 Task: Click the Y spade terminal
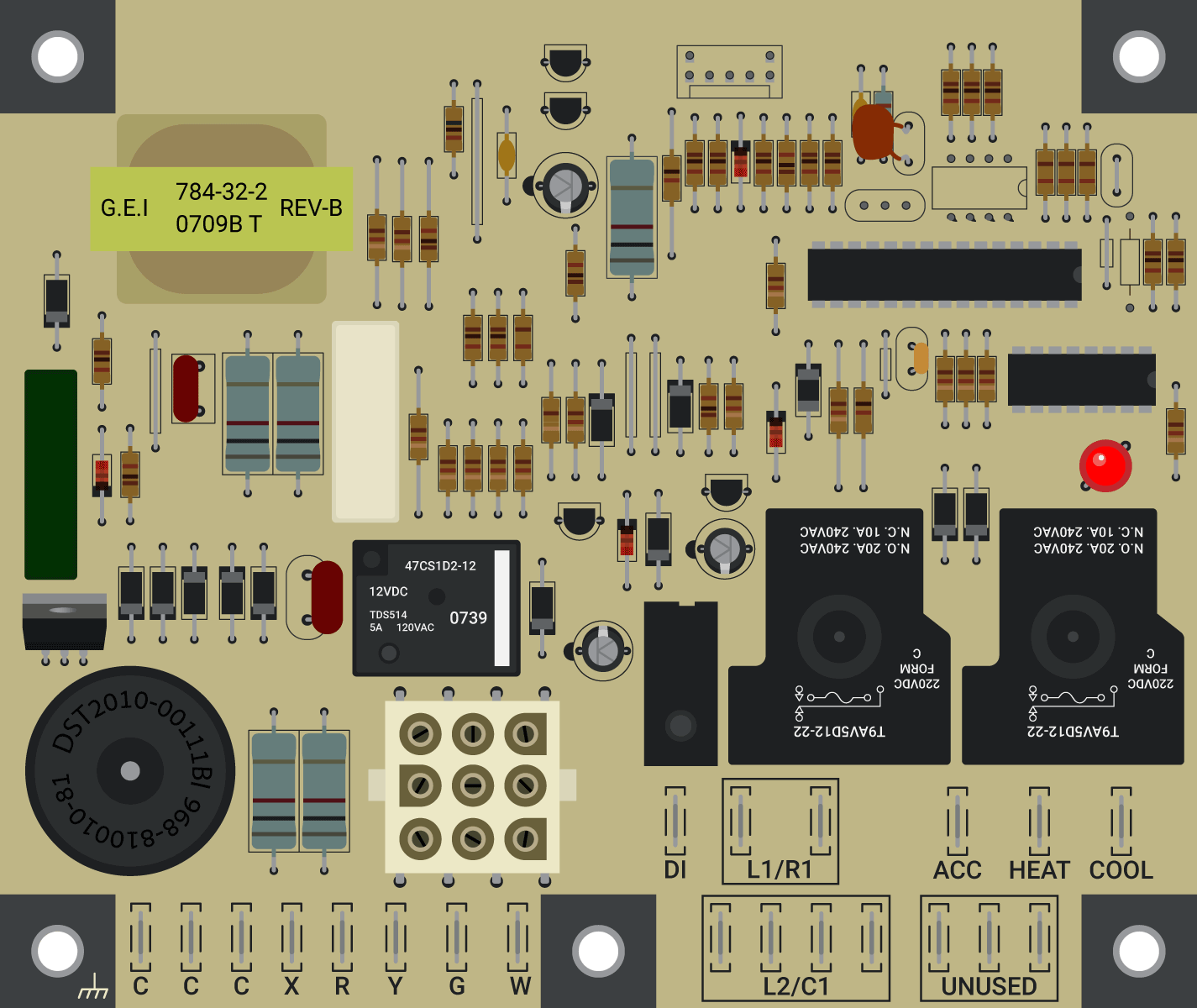(396, 937)
